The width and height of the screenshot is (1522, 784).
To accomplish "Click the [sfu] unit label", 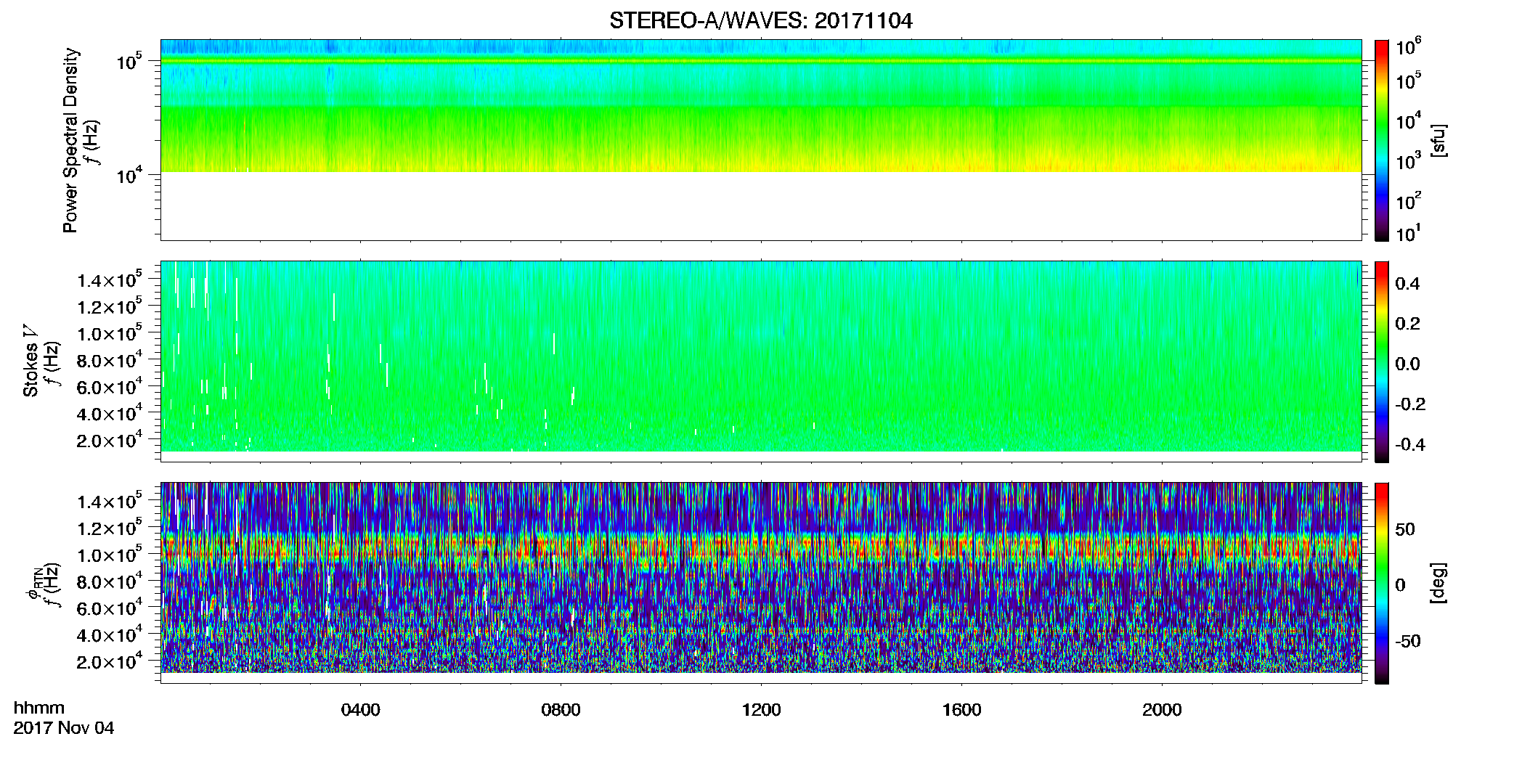I will [x=1438, y=141].
